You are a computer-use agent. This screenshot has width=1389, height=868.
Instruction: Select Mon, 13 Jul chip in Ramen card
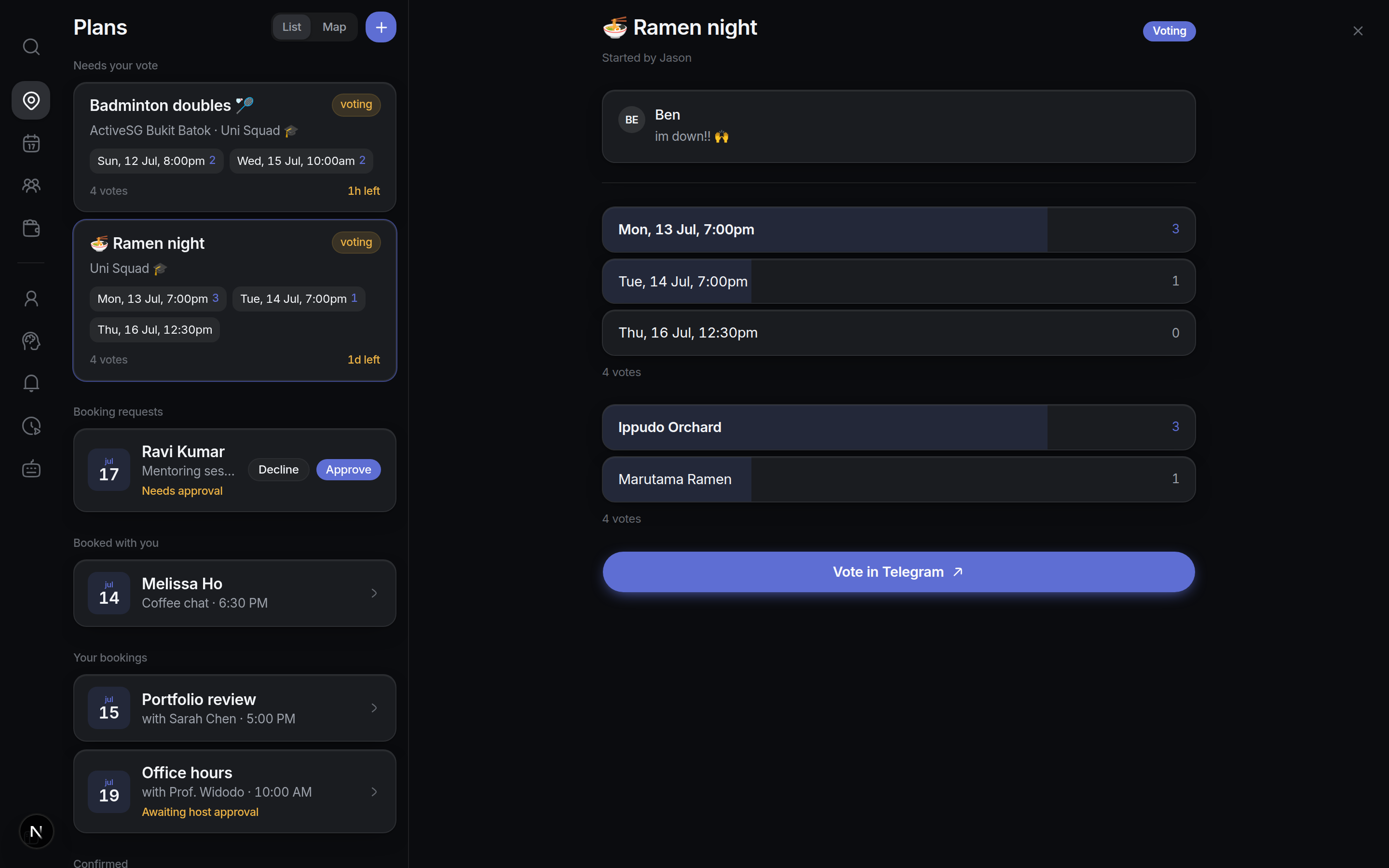click(158, 298)
